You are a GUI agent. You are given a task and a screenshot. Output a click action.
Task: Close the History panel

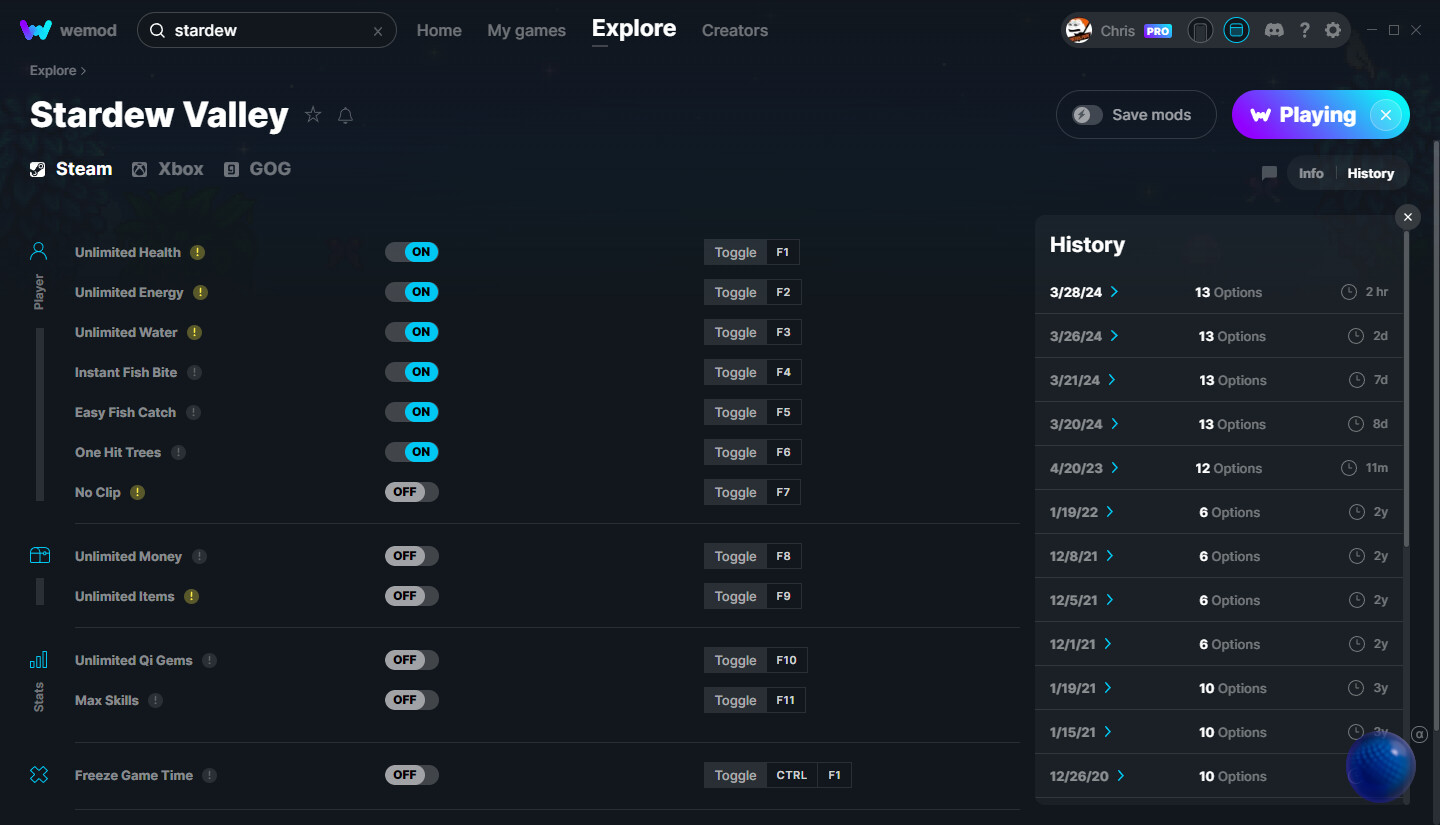[1407, 217]
